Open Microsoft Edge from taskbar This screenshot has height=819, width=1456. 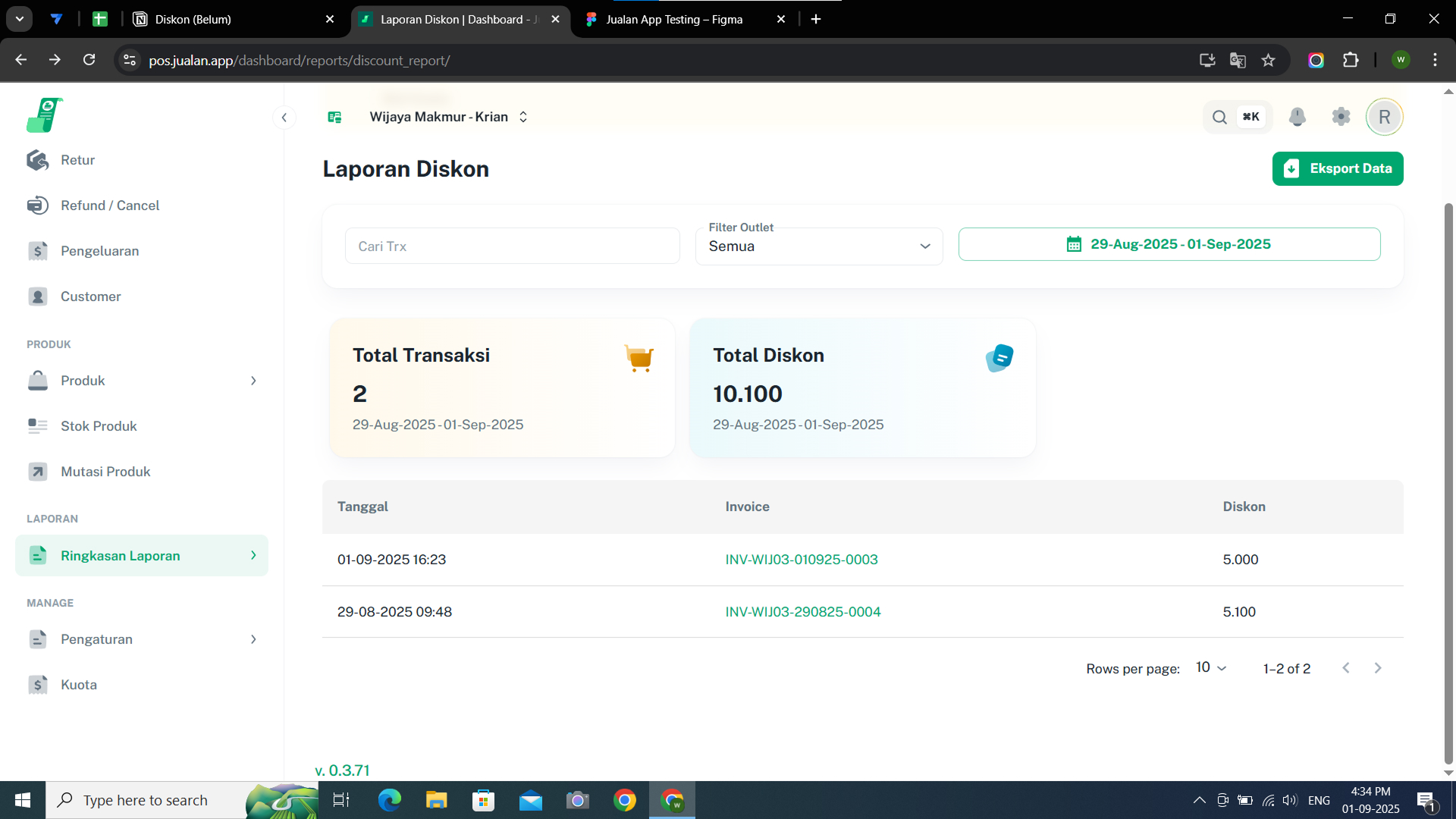[x=389, y=800]
